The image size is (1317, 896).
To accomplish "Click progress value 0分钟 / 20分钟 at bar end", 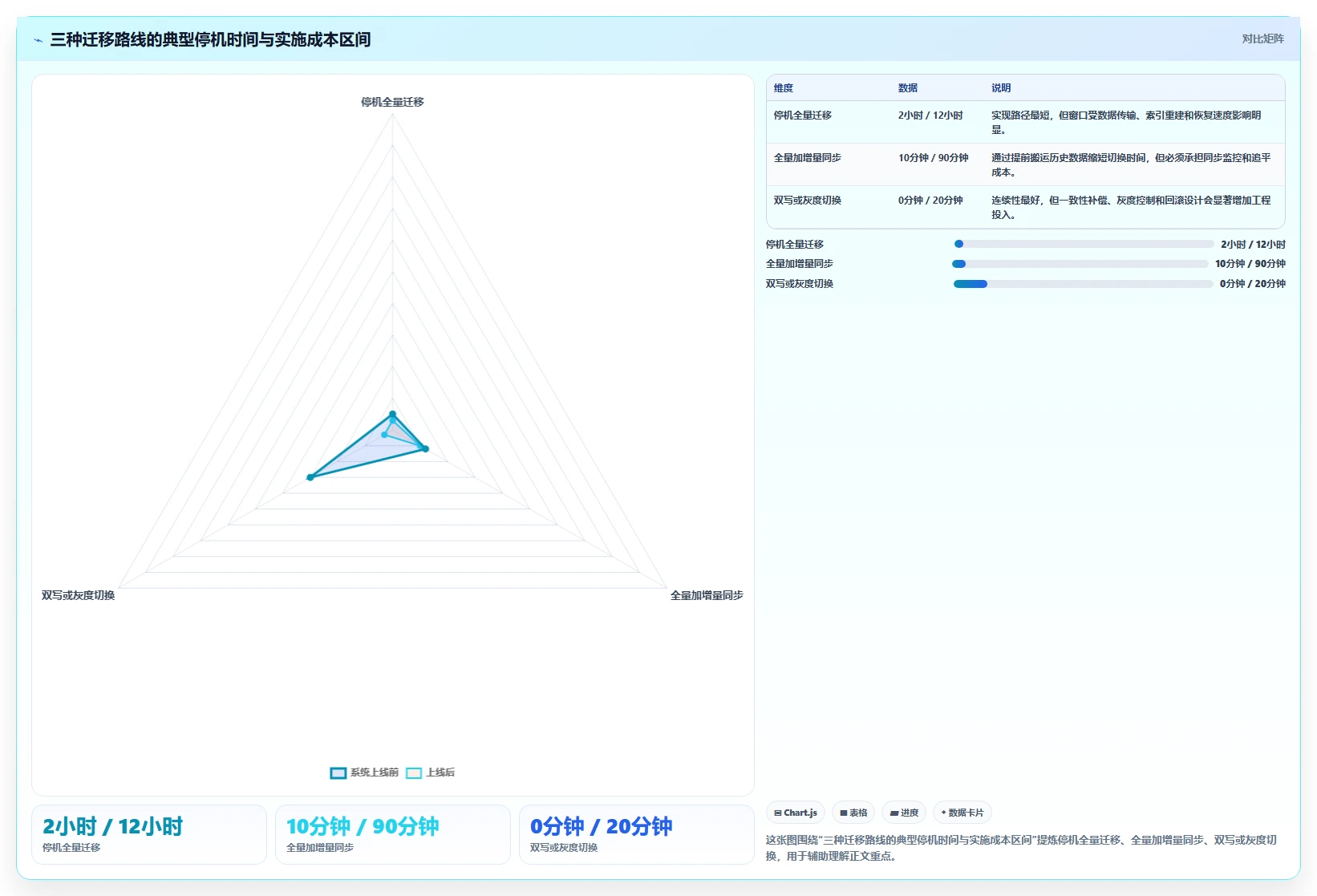I will pos(1253,284).
